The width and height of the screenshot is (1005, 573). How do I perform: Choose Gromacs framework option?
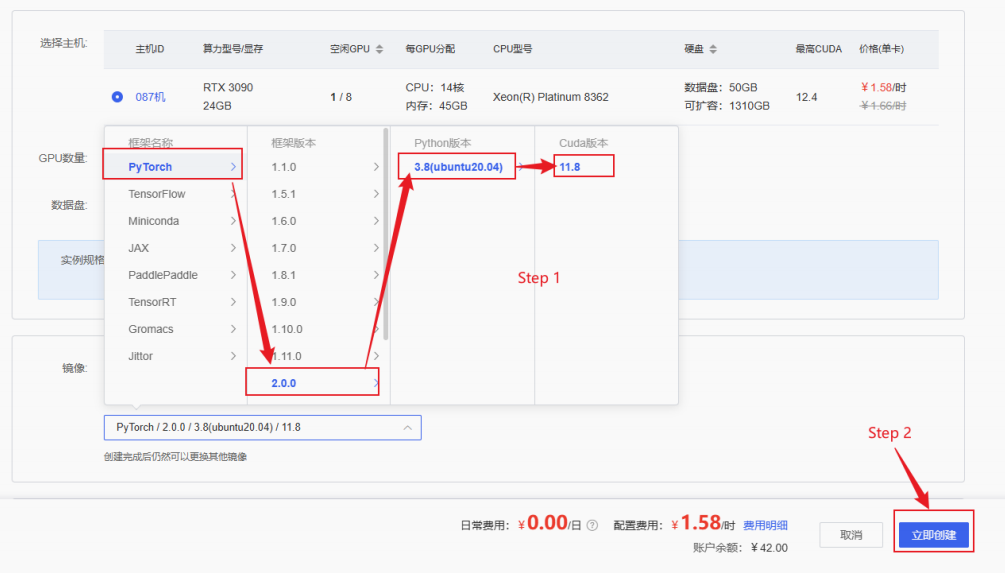[x=174, y=328]
